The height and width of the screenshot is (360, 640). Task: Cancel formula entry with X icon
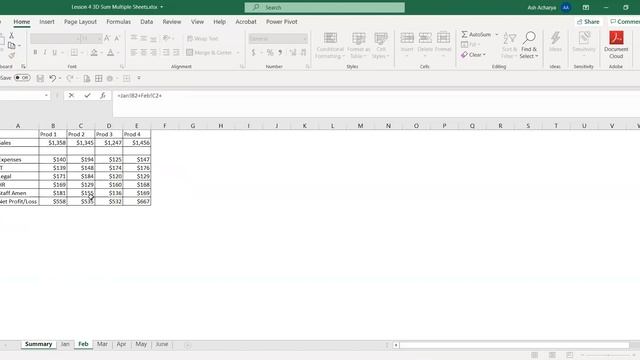click(71, 96)
